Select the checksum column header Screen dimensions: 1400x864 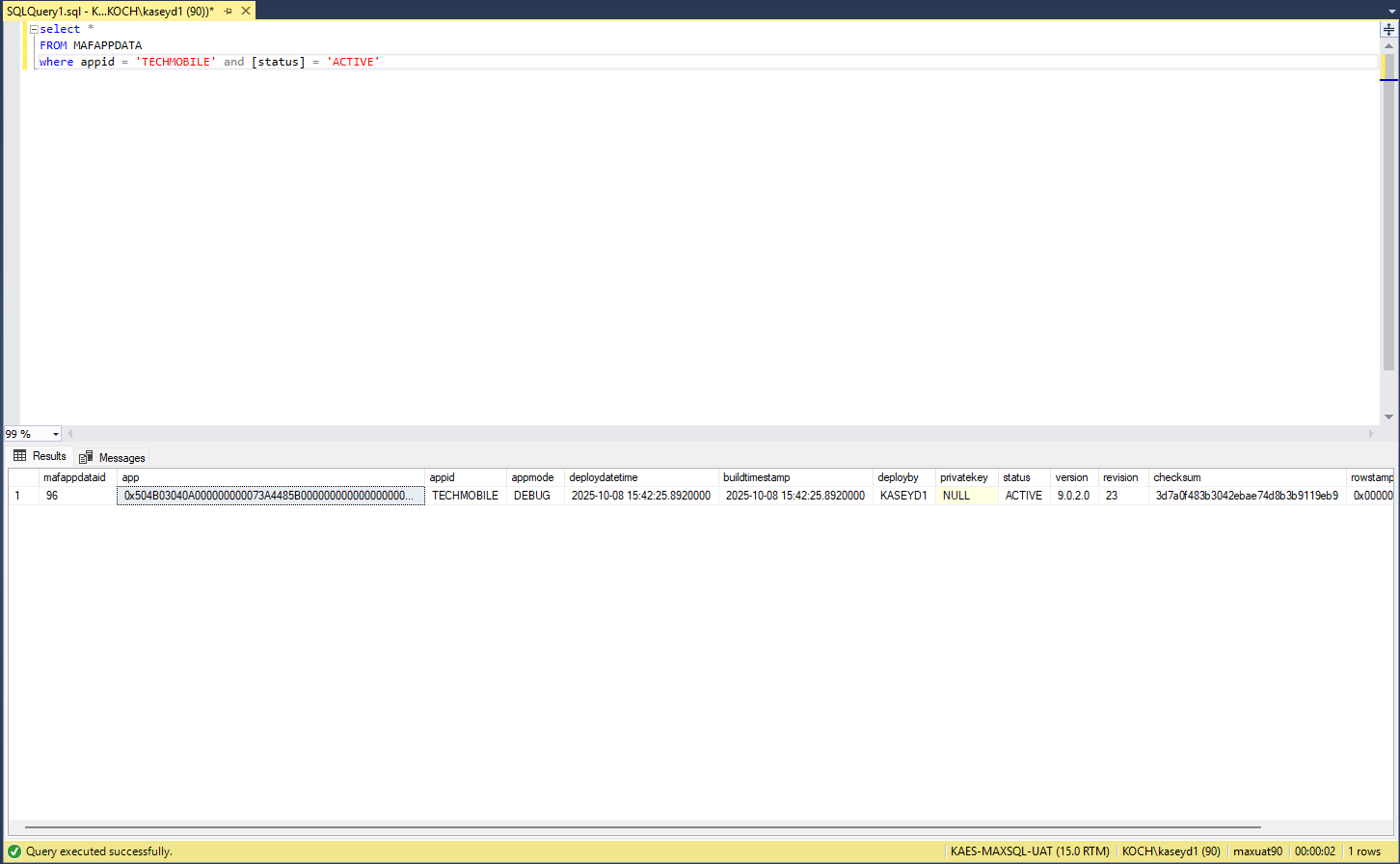[x=1248, y=477]
